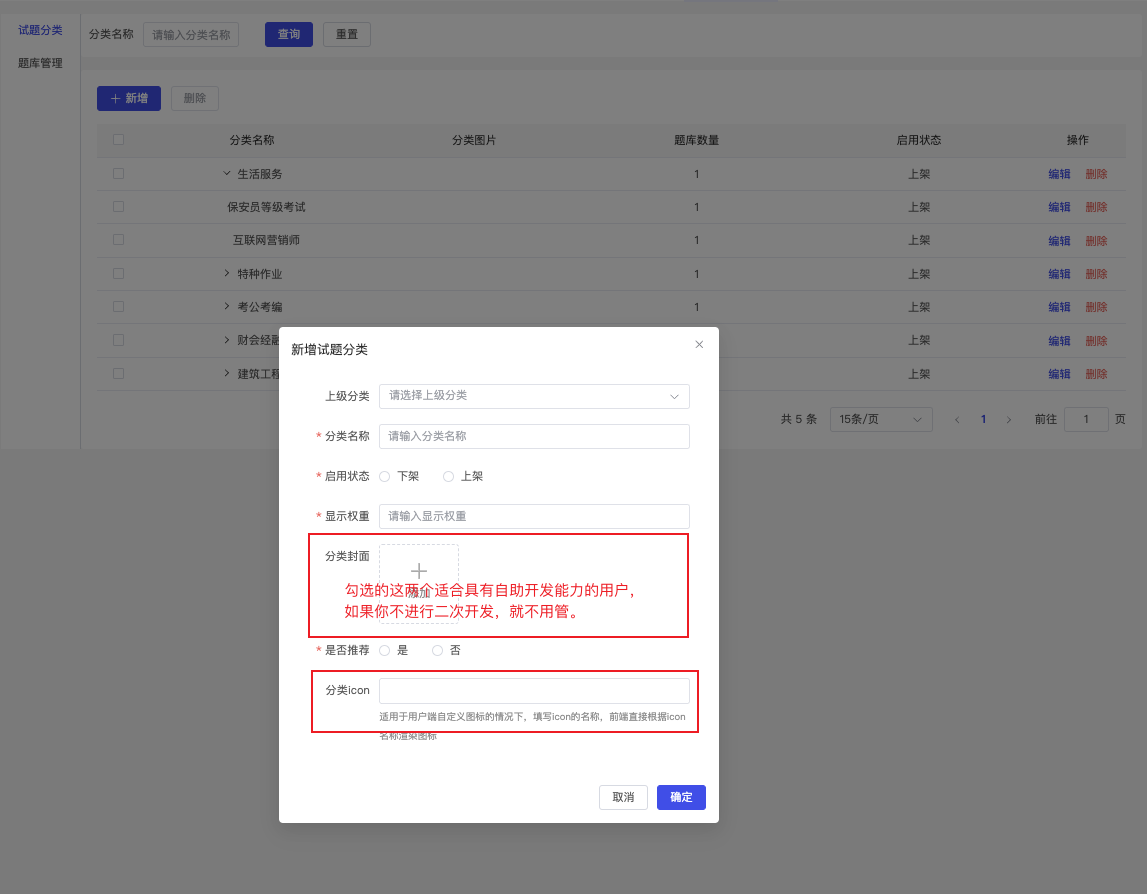Click the 分类名称 input in the dialog
1147x894 pixels.
534,436
